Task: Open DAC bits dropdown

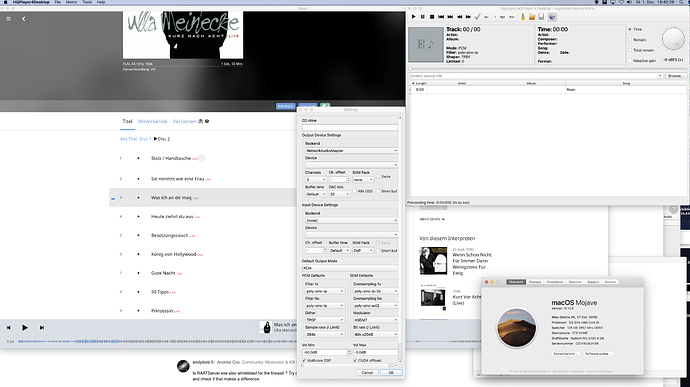Action: pos(339,194)
